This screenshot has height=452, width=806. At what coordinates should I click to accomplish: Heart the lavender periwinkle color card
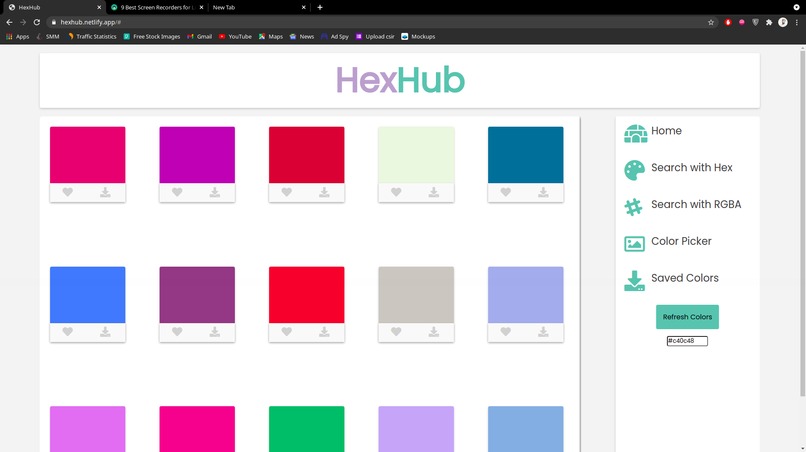click(x=505, y=332)
